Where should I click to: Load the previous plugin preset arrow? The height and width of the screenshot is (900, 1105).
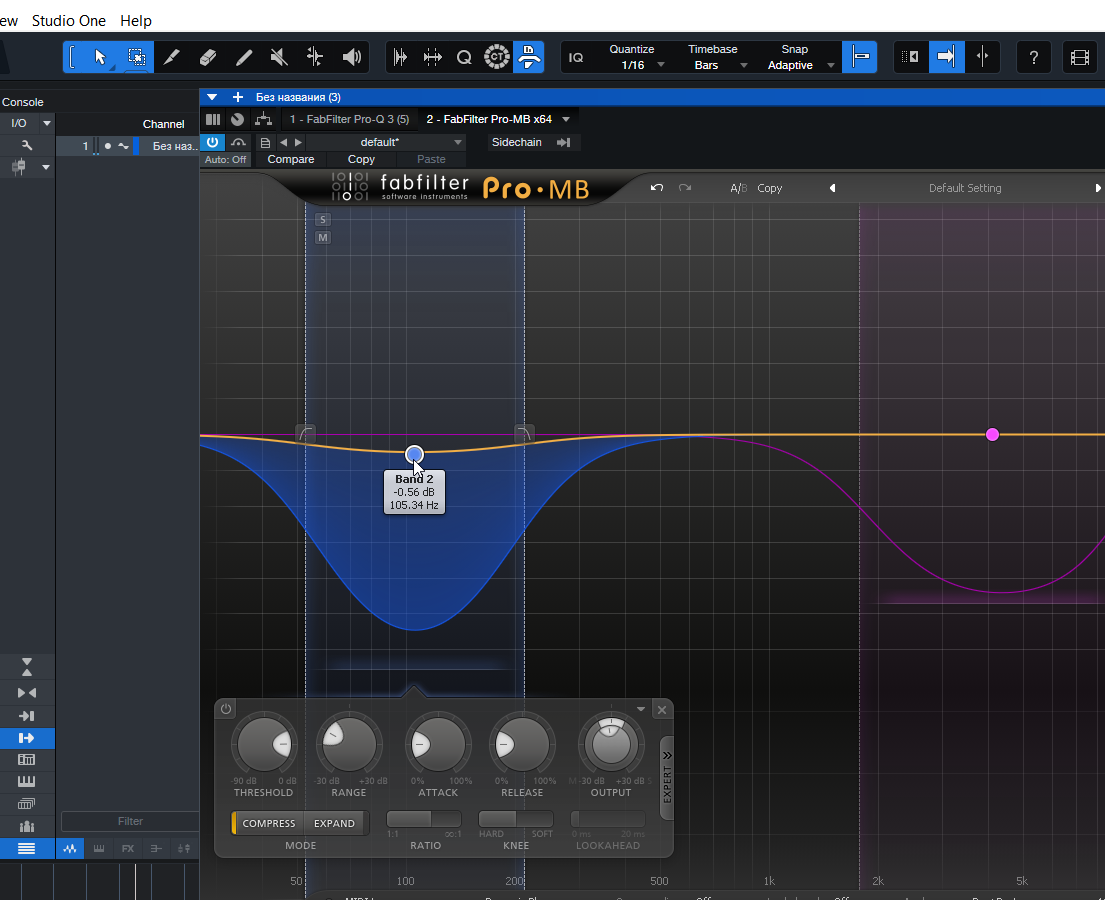click(283, 142)
